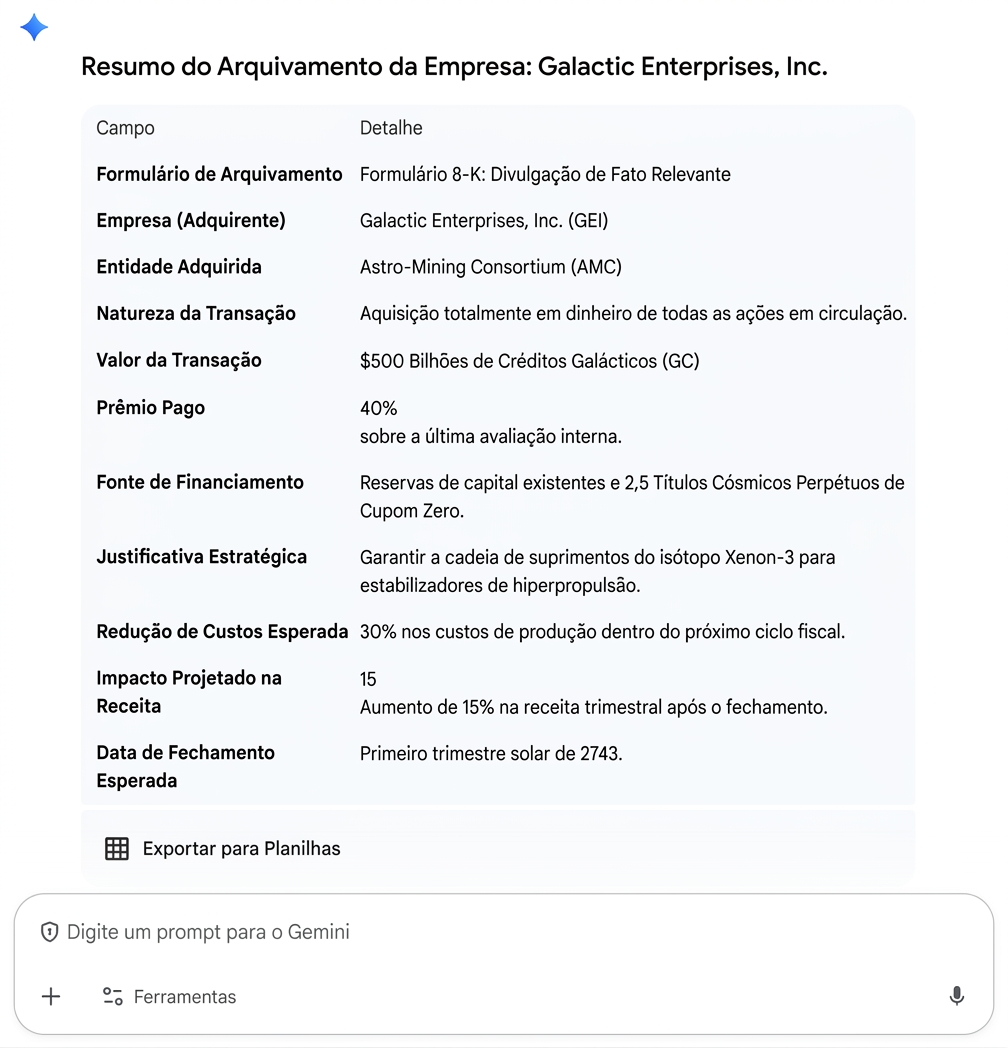This screenshot has width=1008, height=1048.
Task: Click the microphone icon in prompt box
Action: coord(957,996)
